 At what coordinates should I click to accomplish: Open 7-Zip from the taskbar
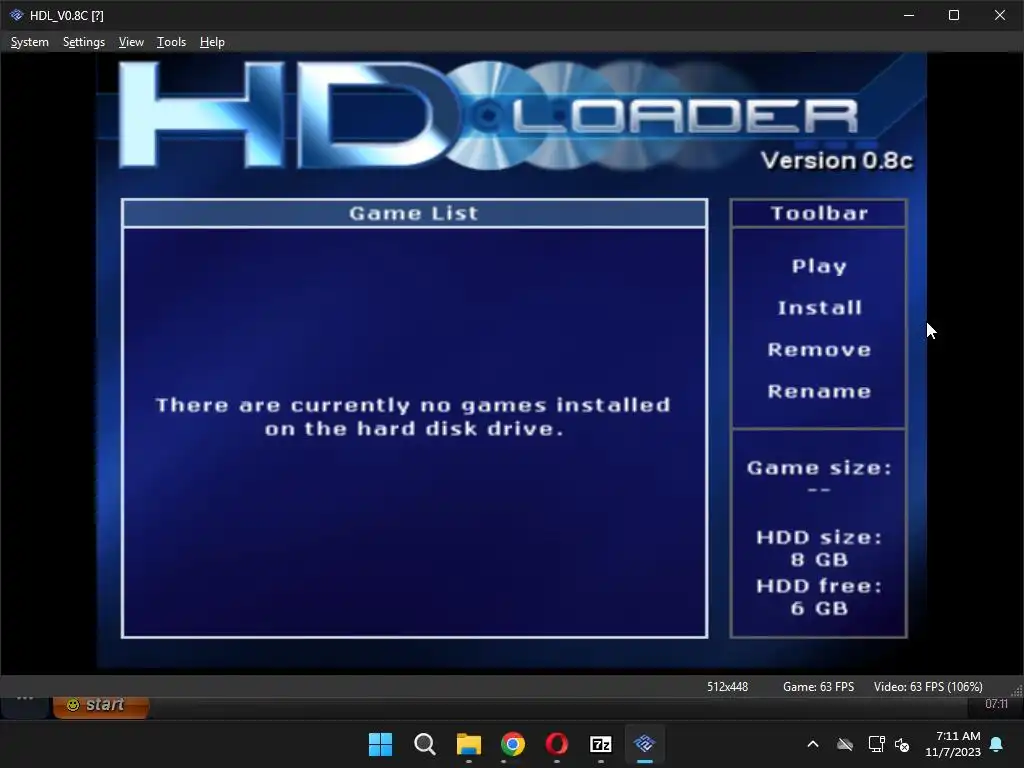600,744
